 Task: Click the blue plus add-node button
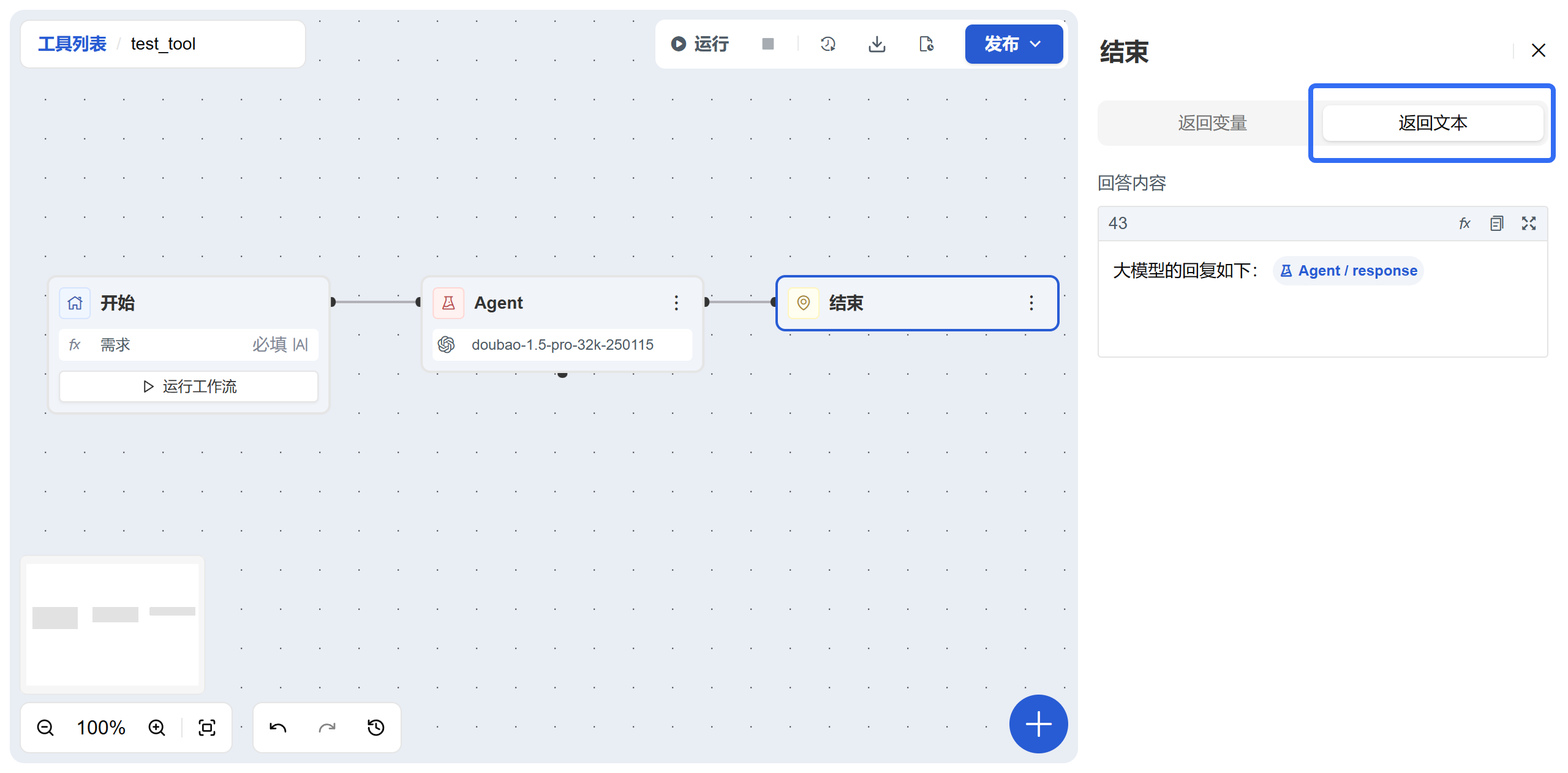coord(1038,724)
